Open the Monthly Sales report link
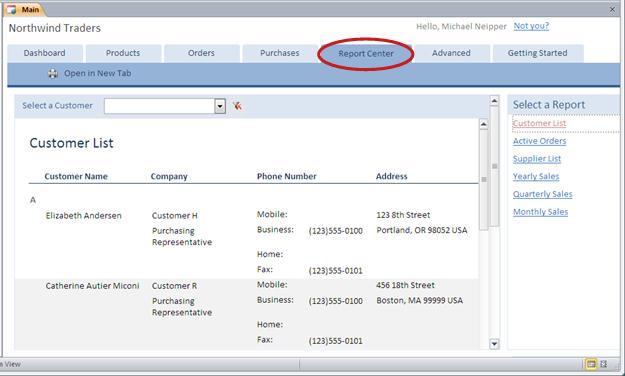This screenshot has height=376, width=625. (540, 212)
